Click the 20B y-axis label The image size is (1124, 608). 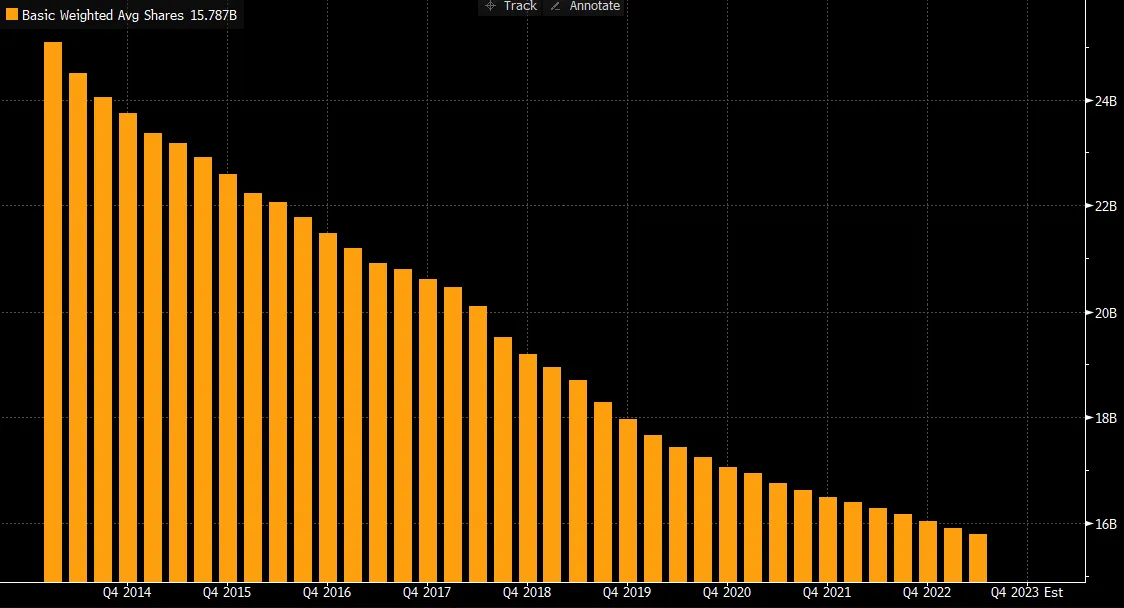click(x=1105, y=313)
